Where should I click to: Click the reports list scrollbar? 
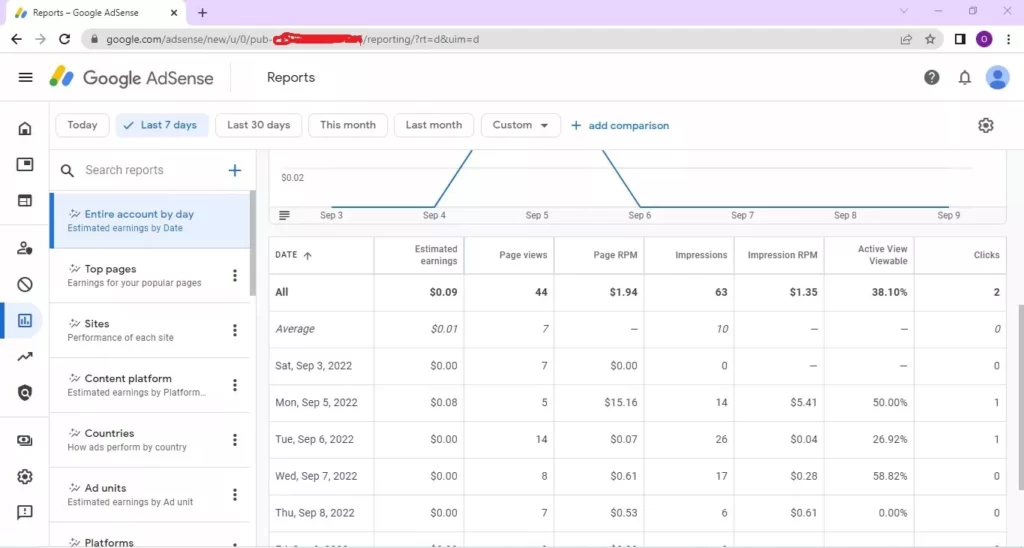pyautogui.click(x=253, y=243)
